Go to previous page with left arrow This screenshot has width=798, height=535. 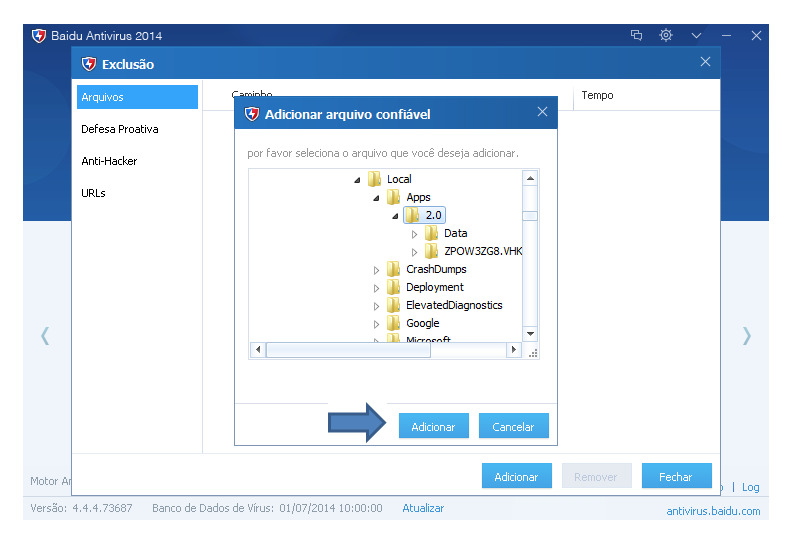(x=45, y=336)
